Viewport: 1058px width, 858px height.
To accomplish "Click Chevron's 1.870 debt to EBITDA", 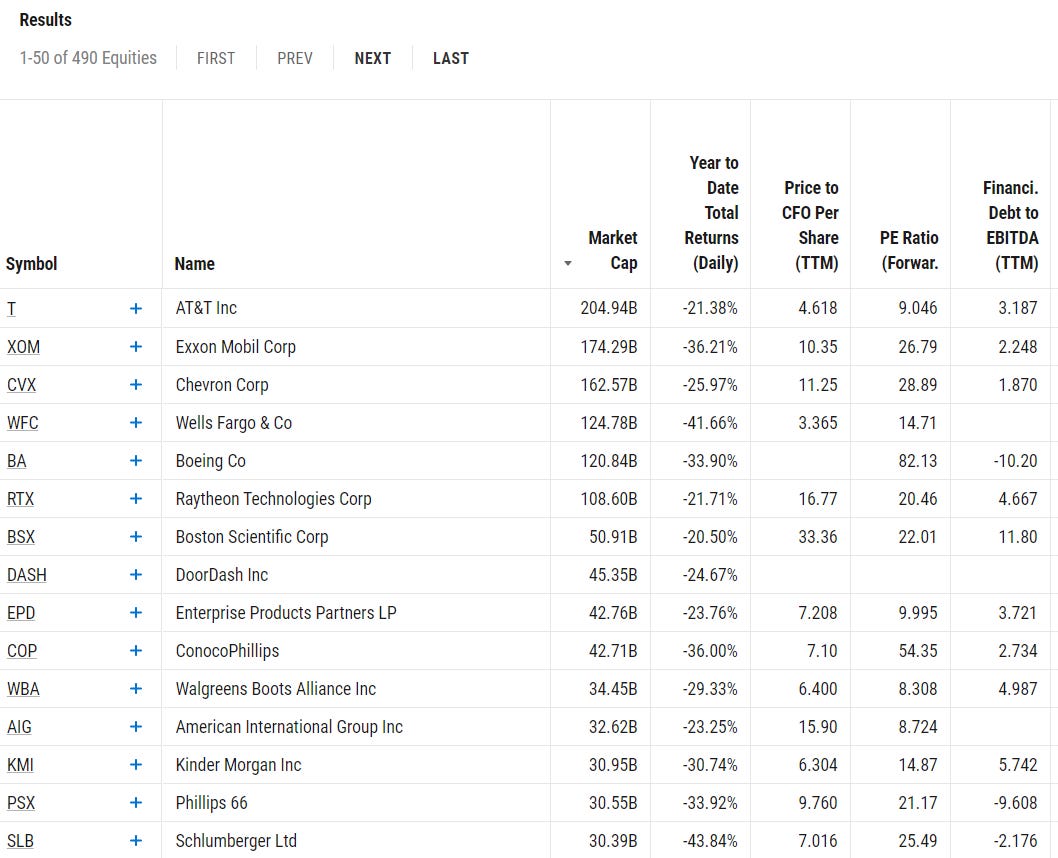I will (1018, 384).
